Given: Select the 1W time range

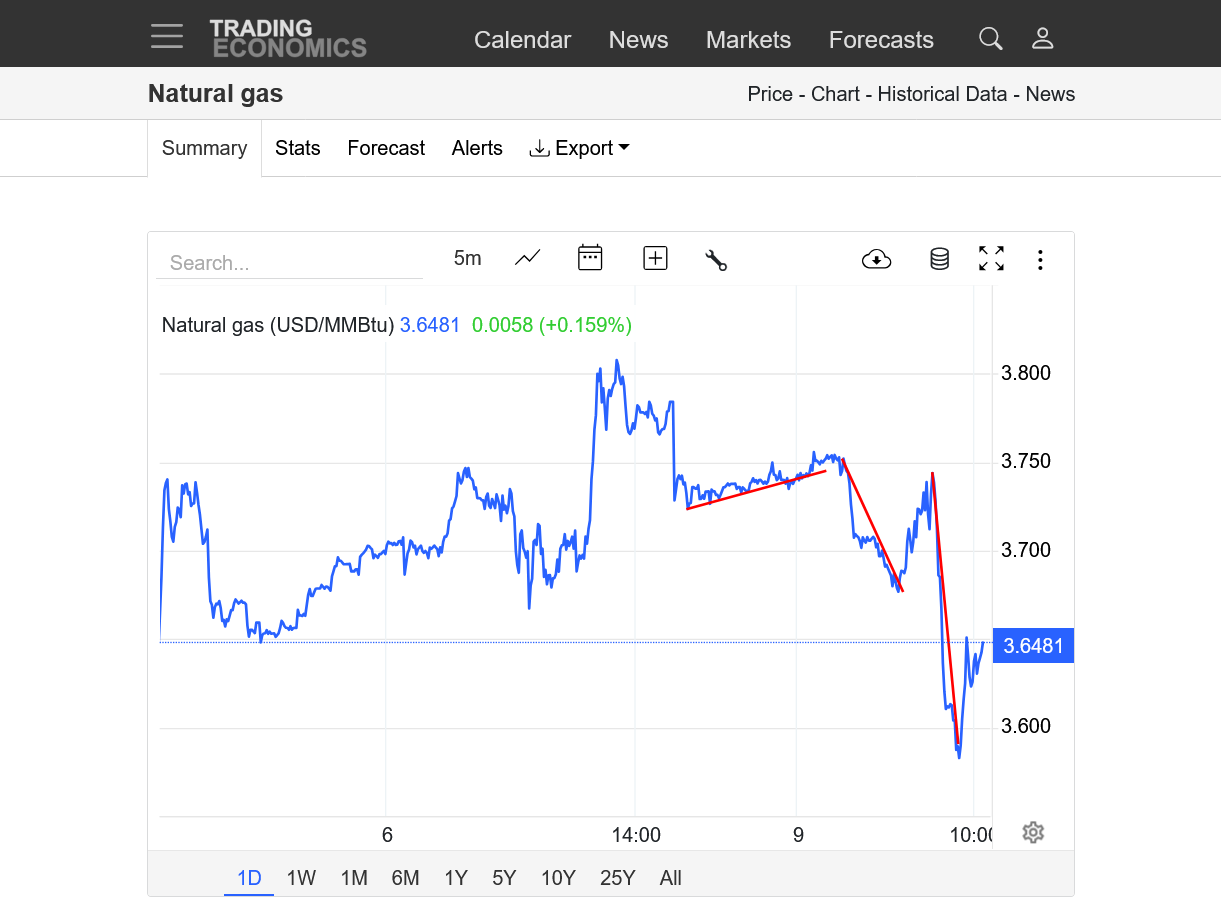Looking at the screenshot, I should tap(301, 878).
